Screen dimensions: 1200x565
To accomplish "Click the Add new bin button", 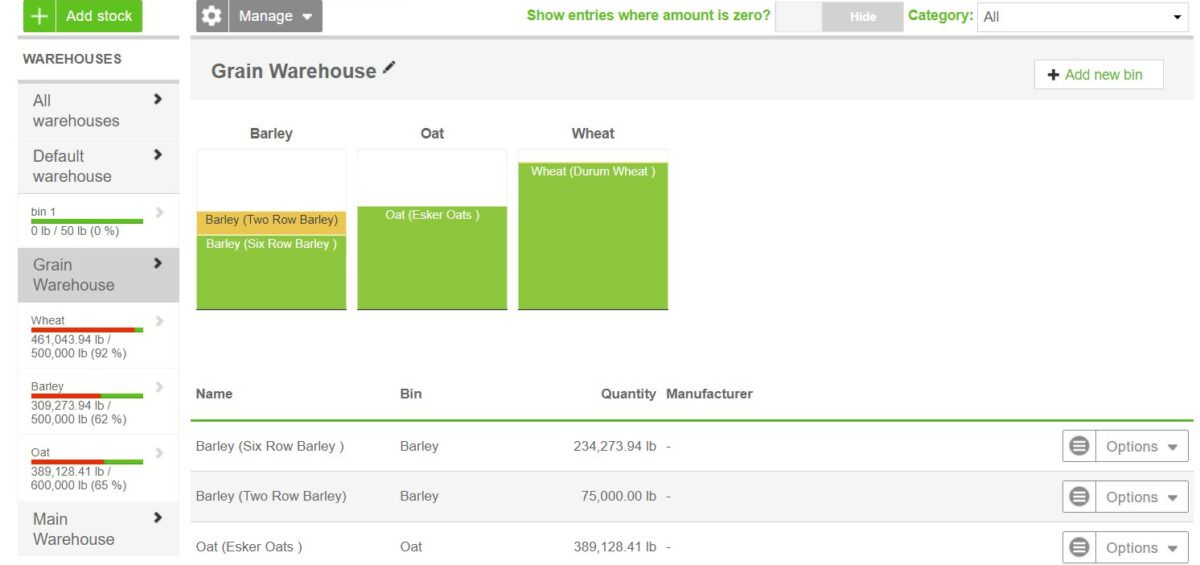I will pos(1098,75).
